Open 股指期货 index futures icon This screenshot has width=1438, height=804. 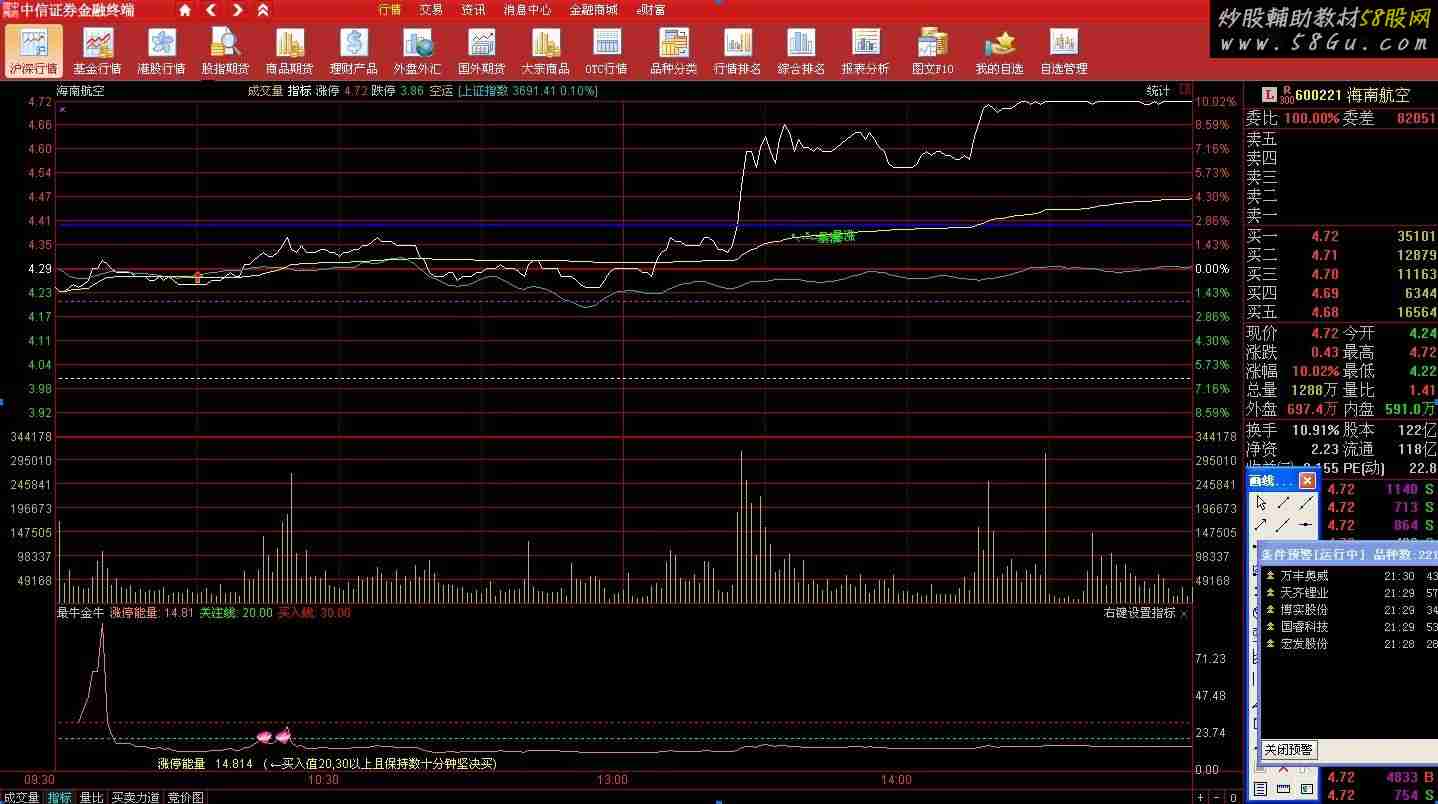pos(225,50)
